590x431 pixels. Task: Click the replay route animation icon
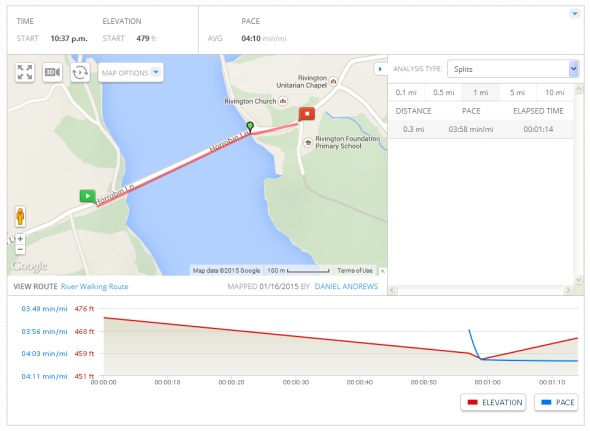point(80,72)
